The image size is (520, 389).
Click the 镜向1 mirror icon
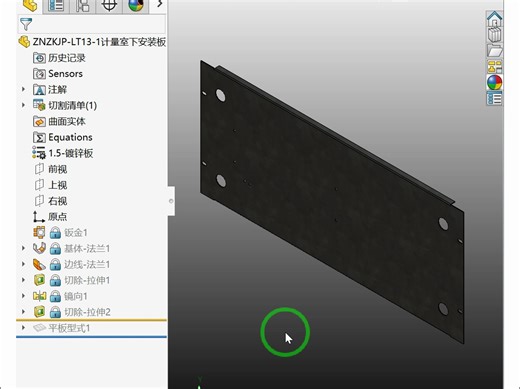pyautogui.click(x=39, y=296)
